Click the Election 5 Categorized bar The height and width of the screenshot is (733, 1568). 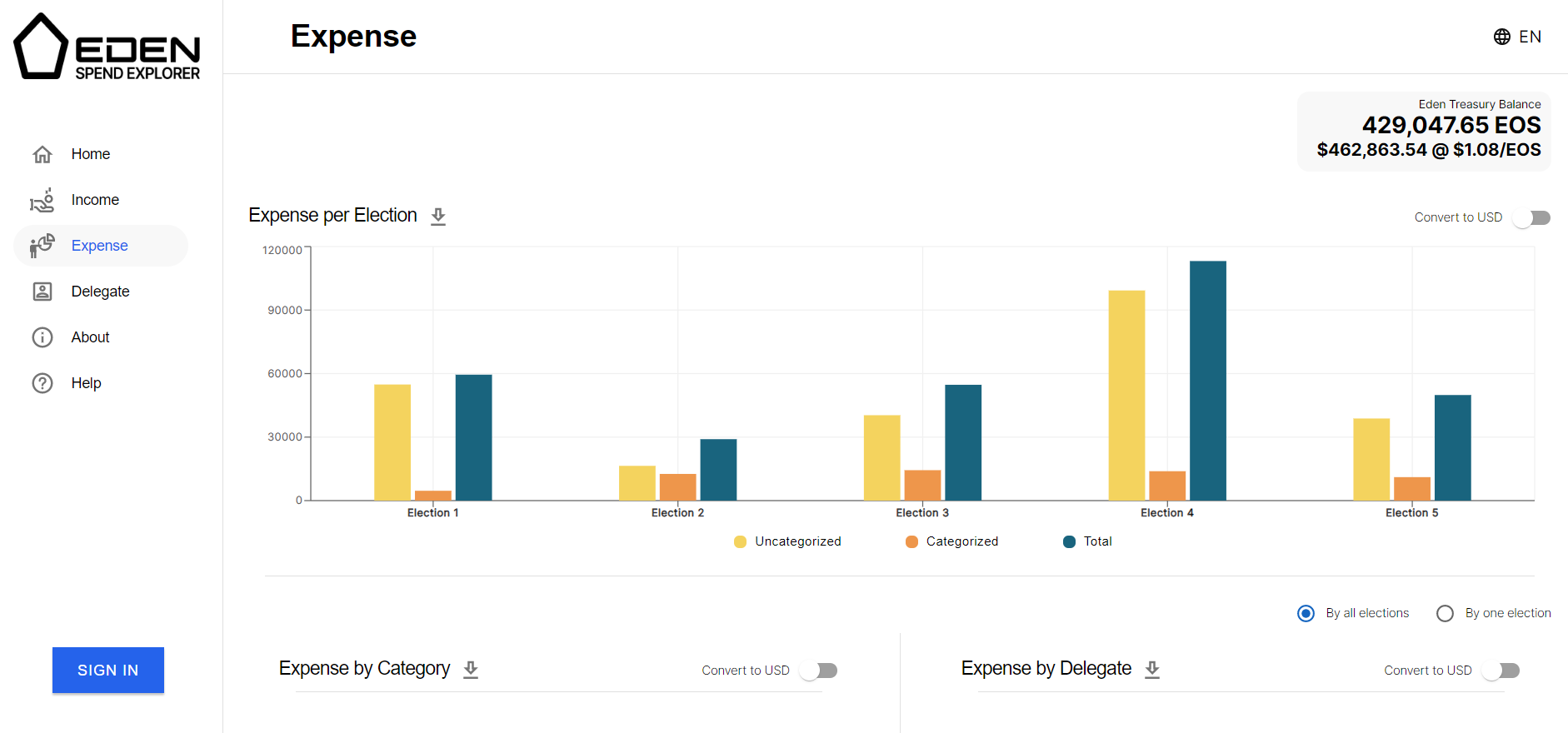pos(1412,489)
